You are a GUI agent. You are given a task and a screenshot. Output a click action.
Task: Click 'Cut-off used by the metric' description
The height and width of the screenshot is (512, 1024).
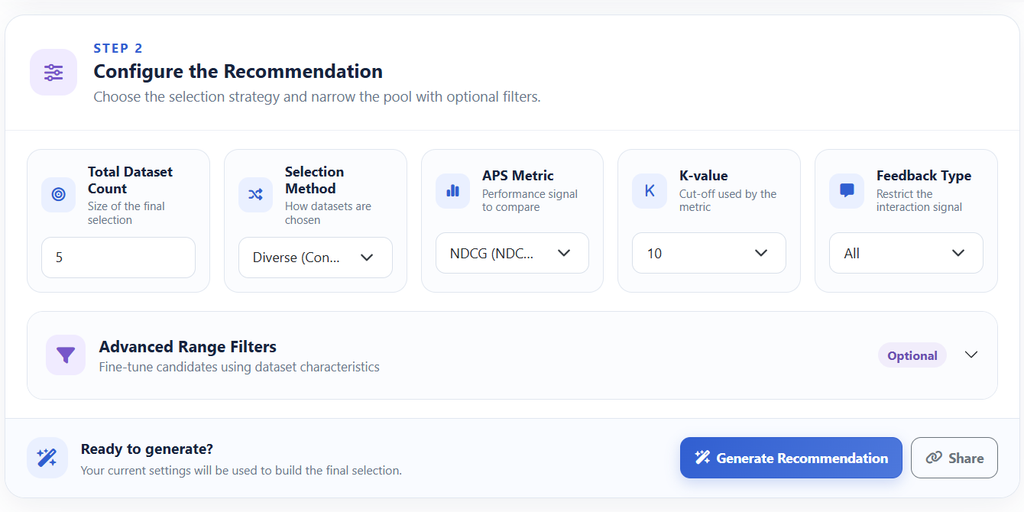click(x=728, y=200)
